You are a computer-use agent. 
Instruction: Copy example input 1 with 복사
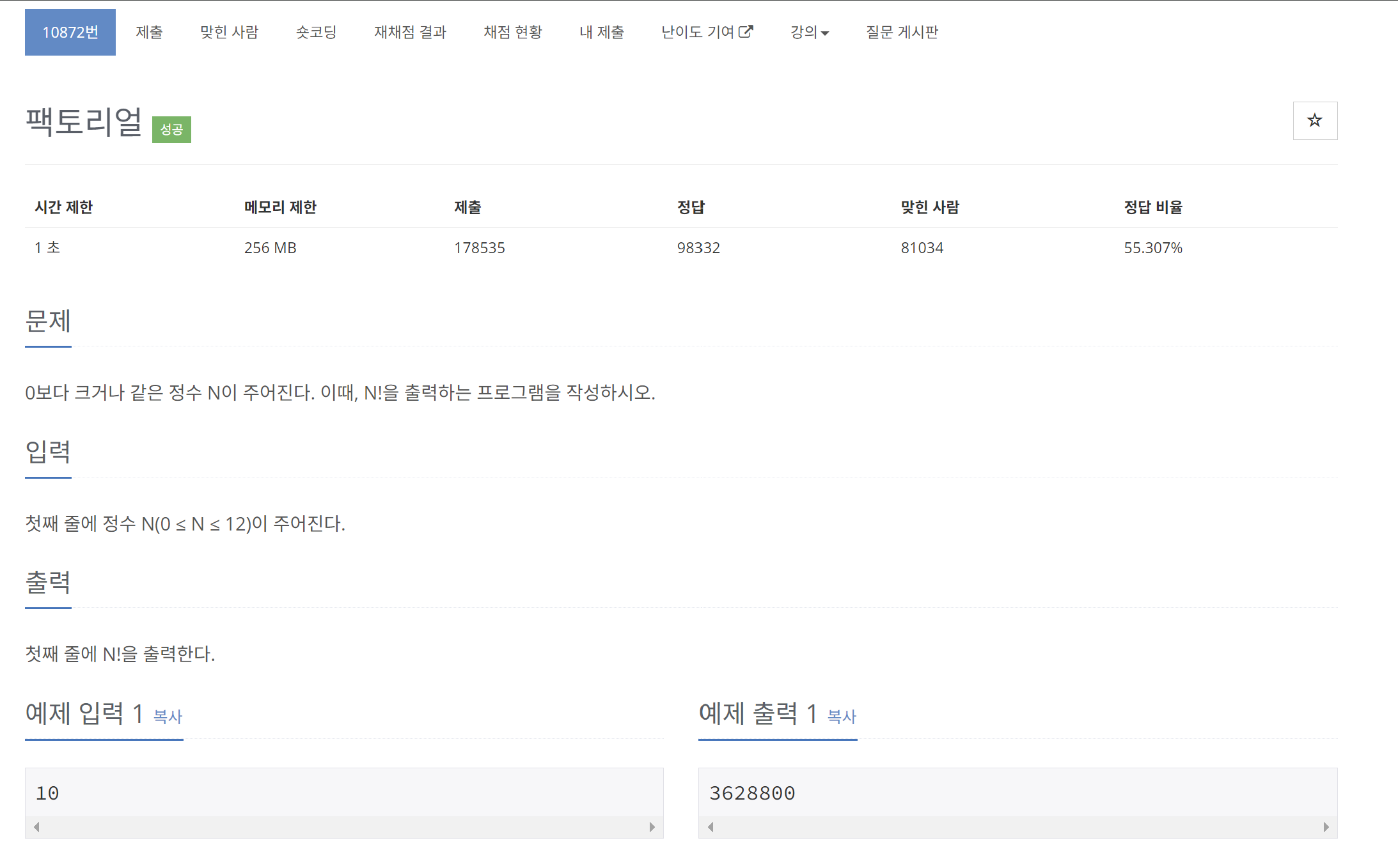pos(168,717)
